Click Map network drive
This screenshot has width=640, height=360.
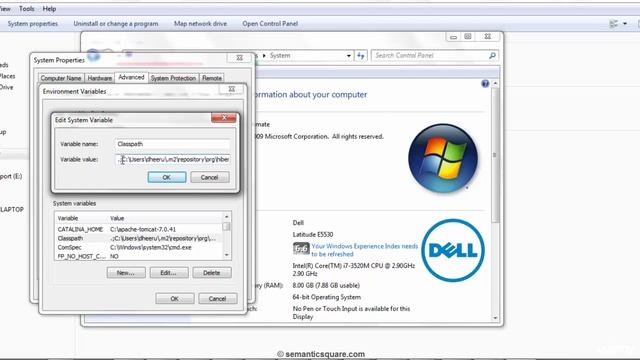(x=200, y=24)
